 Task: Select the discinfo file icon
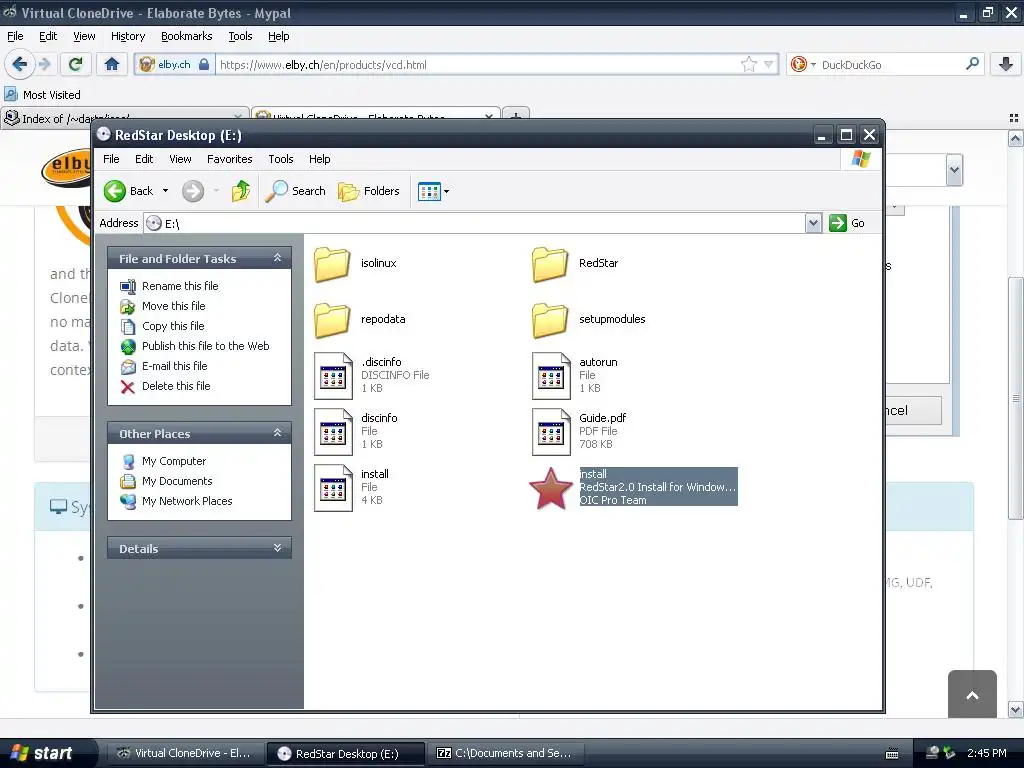point(333,432)
